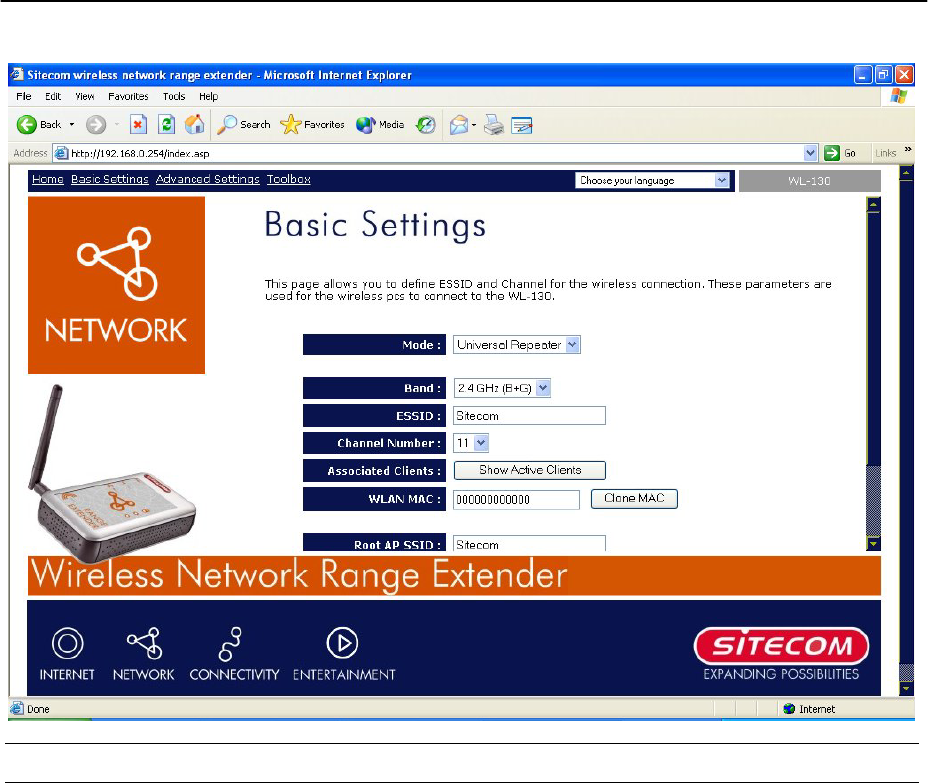Click the Forward arrow icon
This screenshot has height=783, width=928.
click(96, 125)
